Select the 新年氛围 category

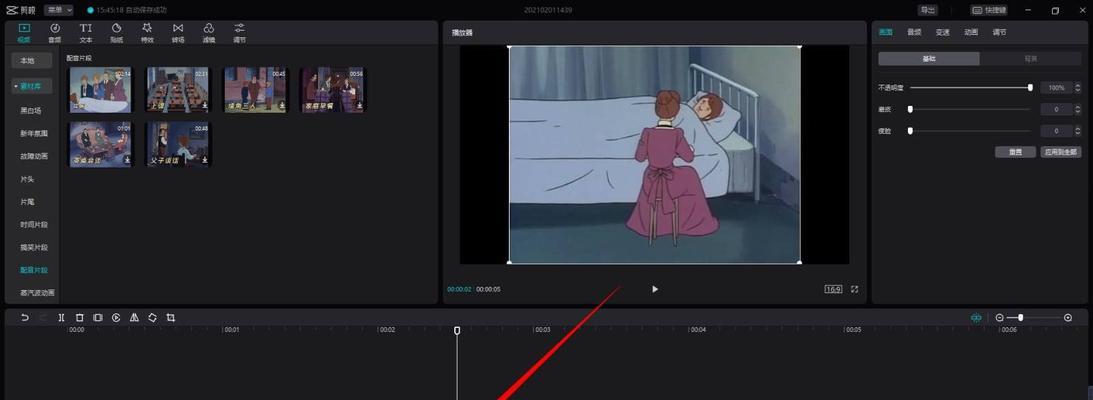34,133
